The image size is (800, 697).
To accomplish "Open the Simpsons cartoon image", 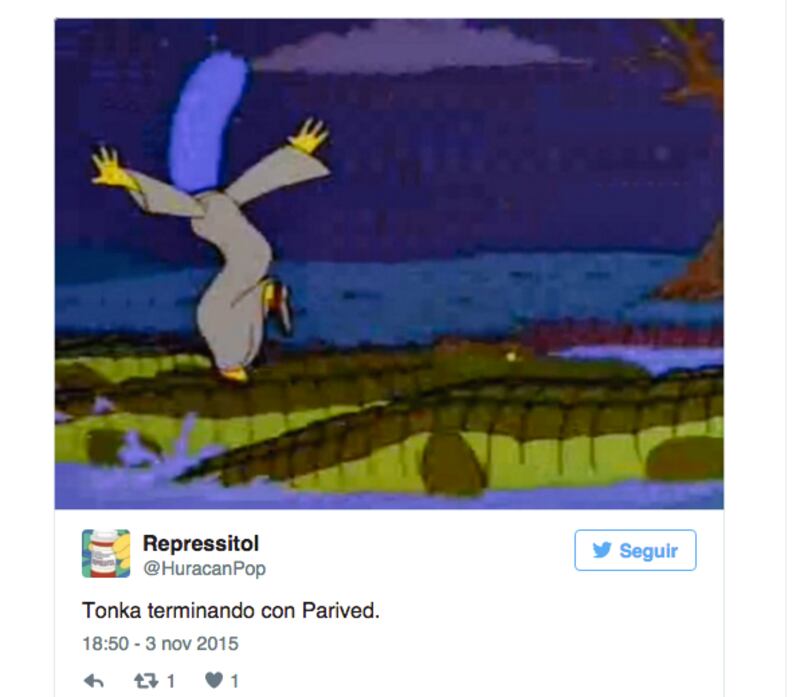I will [x=389, y=264].
